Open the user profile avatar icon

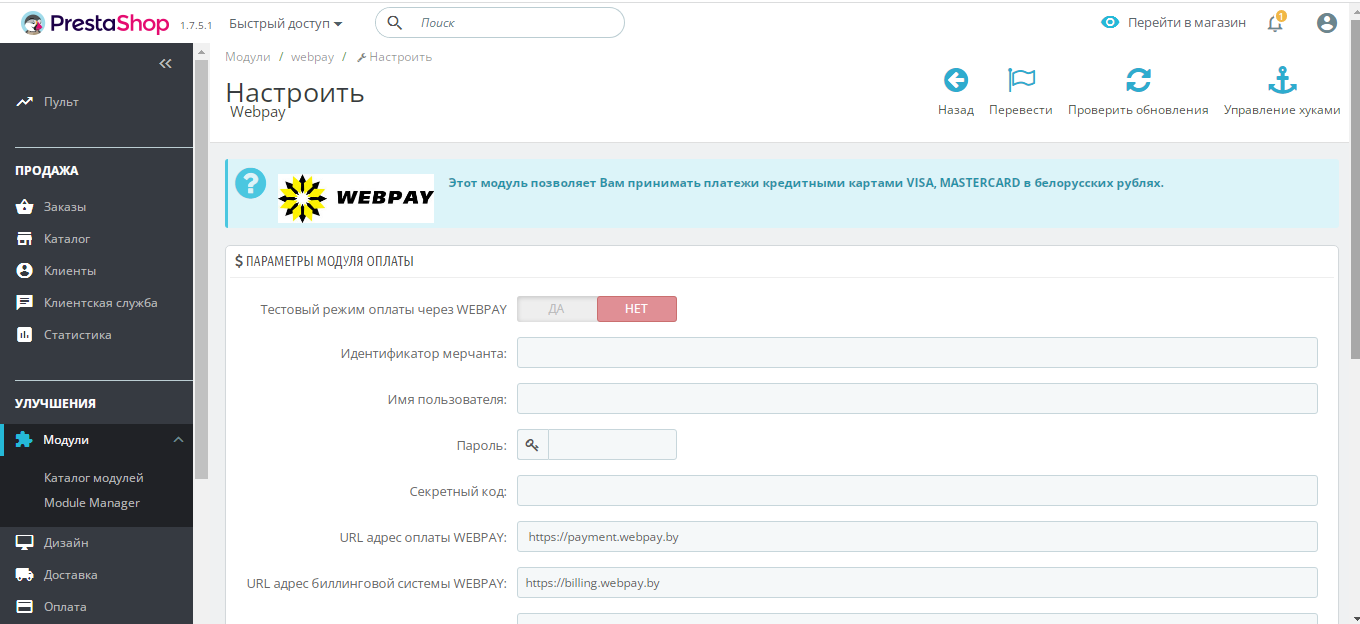pyautogui.click(x=1327, y=23)
